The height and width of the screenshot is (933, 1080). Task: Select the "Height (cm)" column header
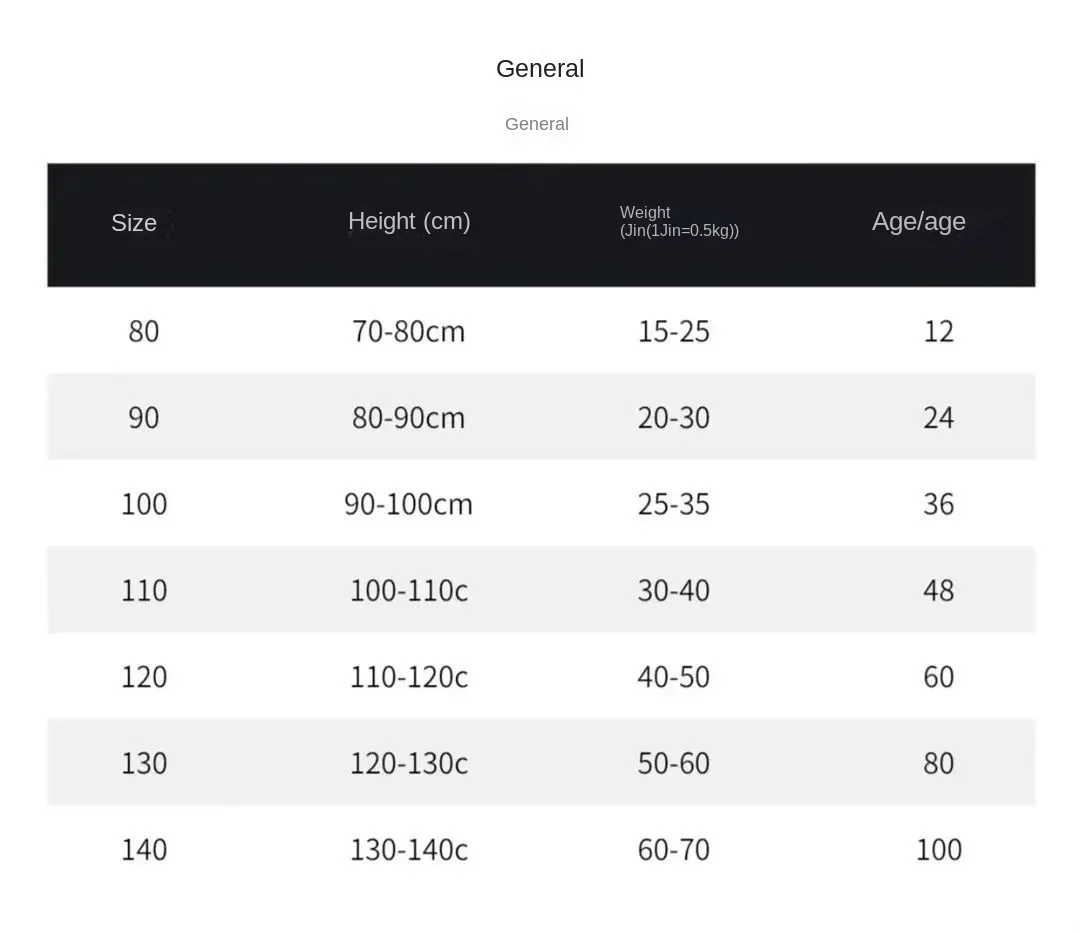409,221
